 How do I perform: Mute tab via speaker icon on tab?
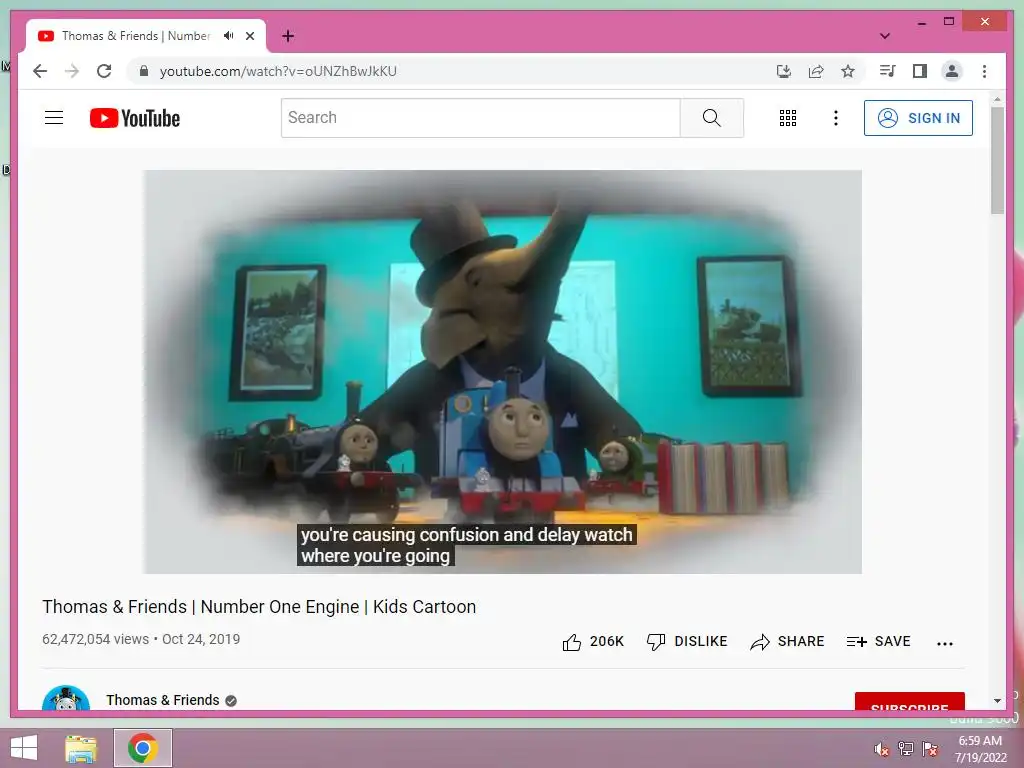[228, 36]
